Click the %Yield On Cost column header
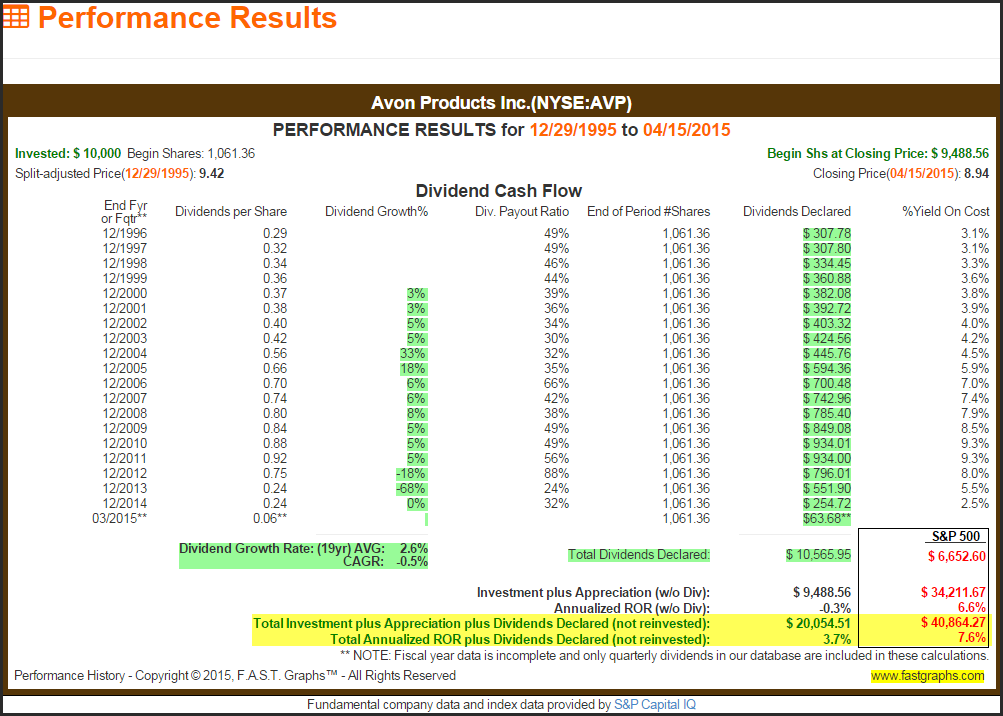The height and width of the screenshot is (716, 1003). (x=946, y=211)
